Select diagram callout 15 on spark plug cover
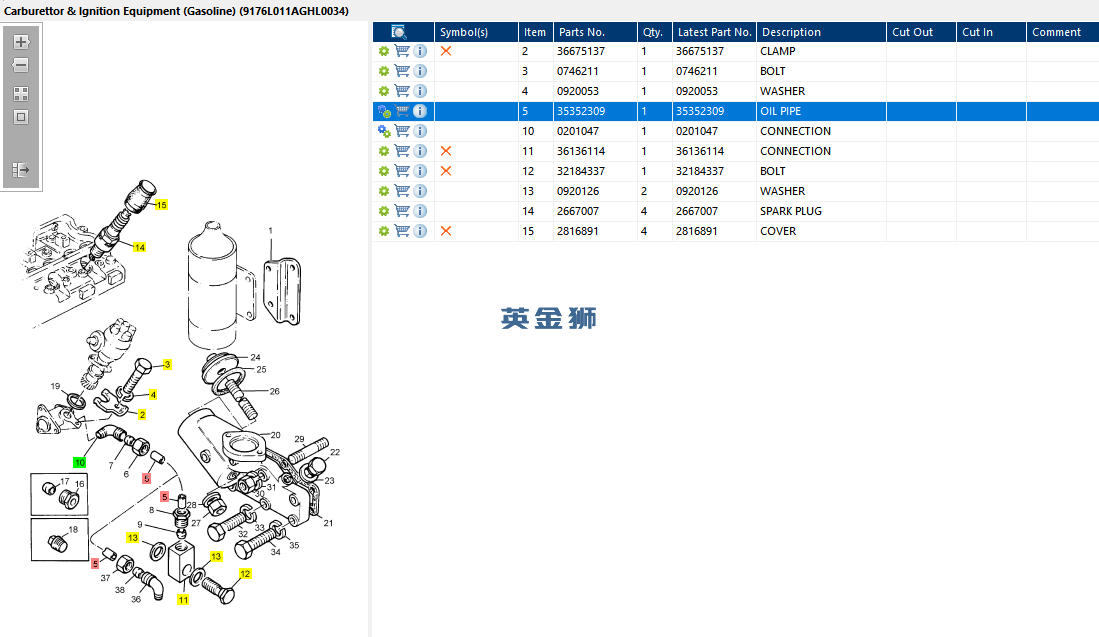The image size is (1099, 637). point(161,205)
